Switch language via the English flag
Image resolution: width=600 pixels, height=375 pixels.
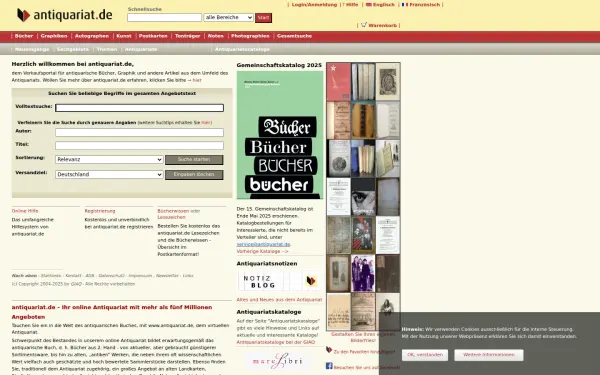point(368,5)
